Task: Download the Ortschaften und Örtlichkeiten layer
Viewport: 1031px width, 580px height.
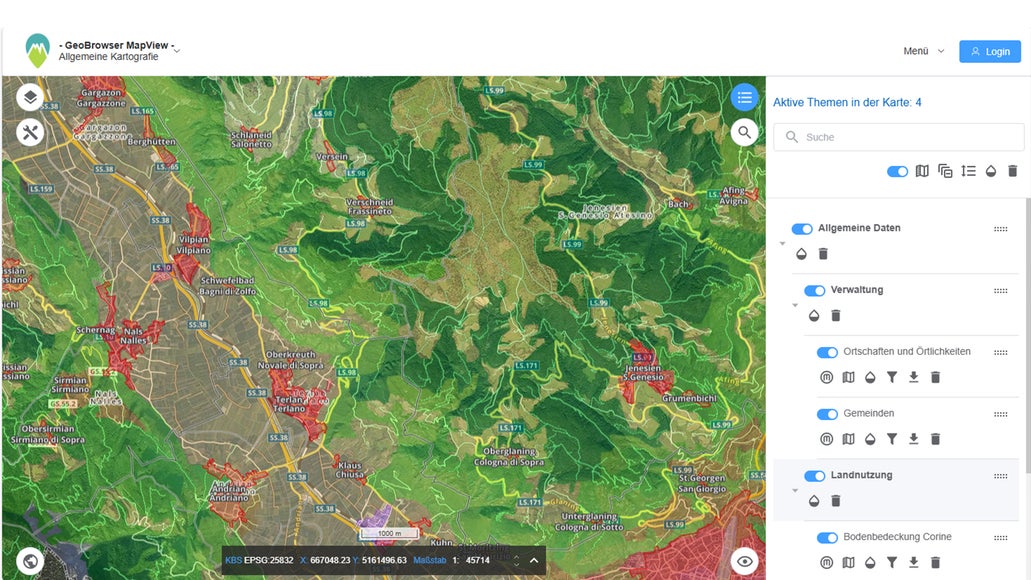Action: 913,377
